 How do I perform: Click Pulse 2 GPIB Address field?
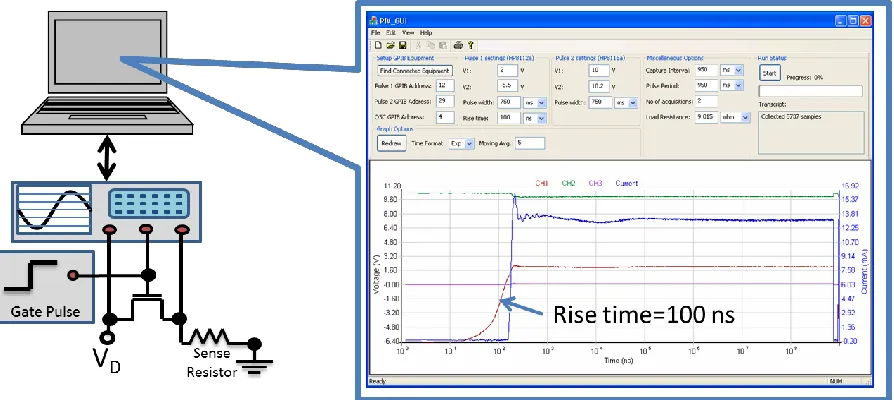point(445,101)
